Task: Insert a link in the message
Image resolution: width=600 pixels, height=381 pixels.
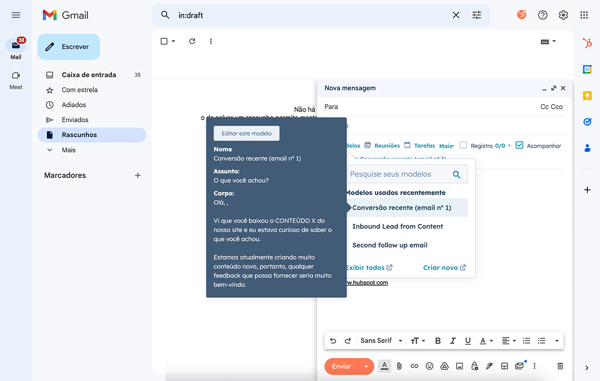Action: (414, 366)
